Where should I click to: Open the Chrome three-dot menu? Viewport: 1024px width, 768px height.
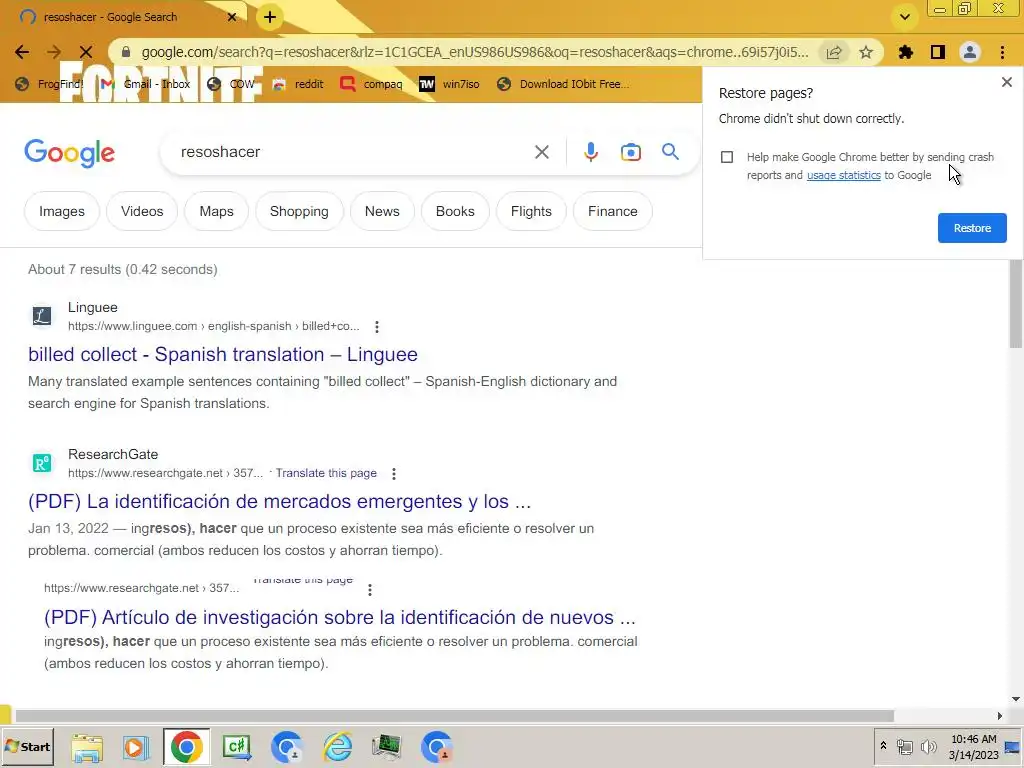click(x=1002, y=52)
